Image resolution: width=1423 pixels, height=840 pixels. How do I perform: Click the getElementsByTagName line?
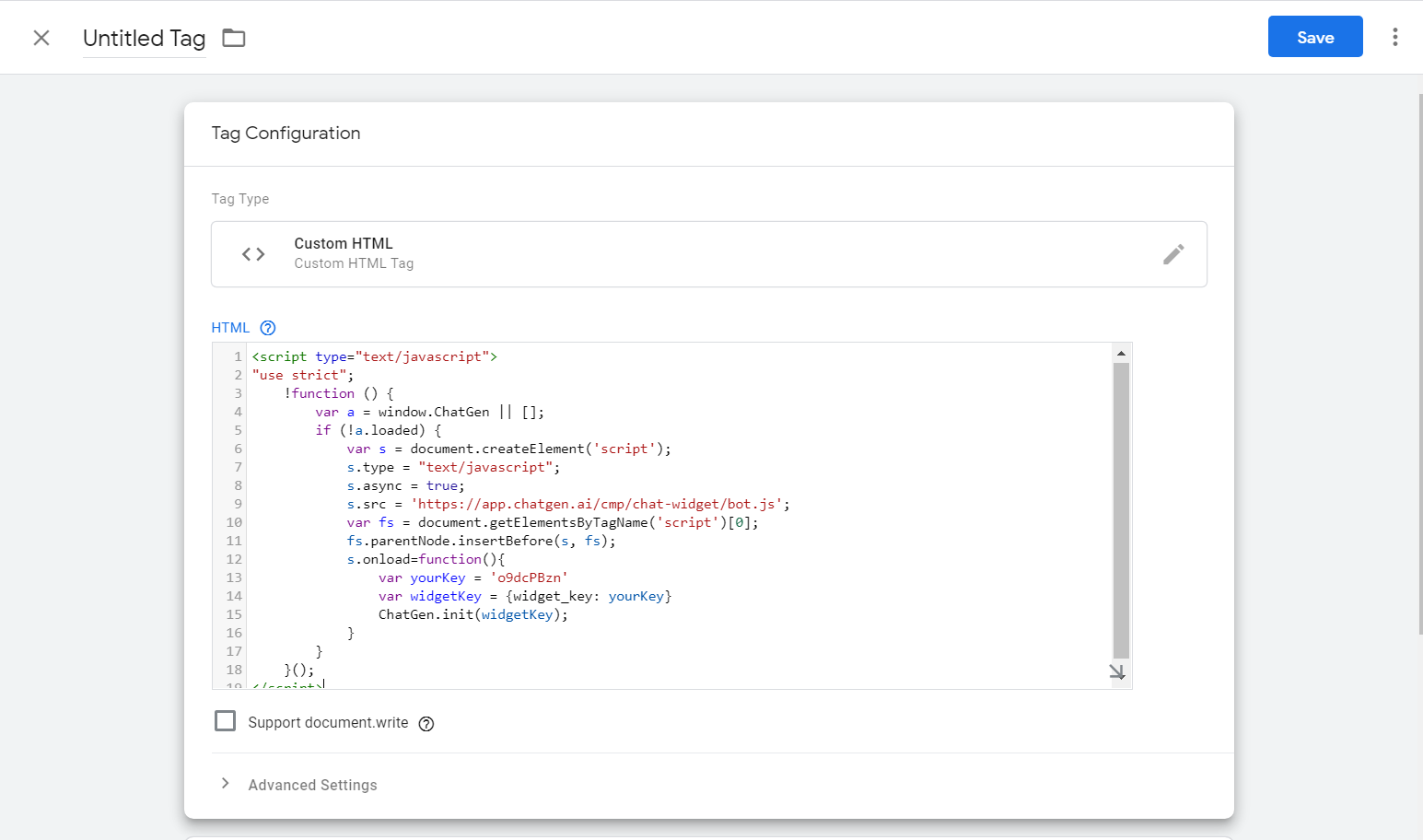point(553,522)
